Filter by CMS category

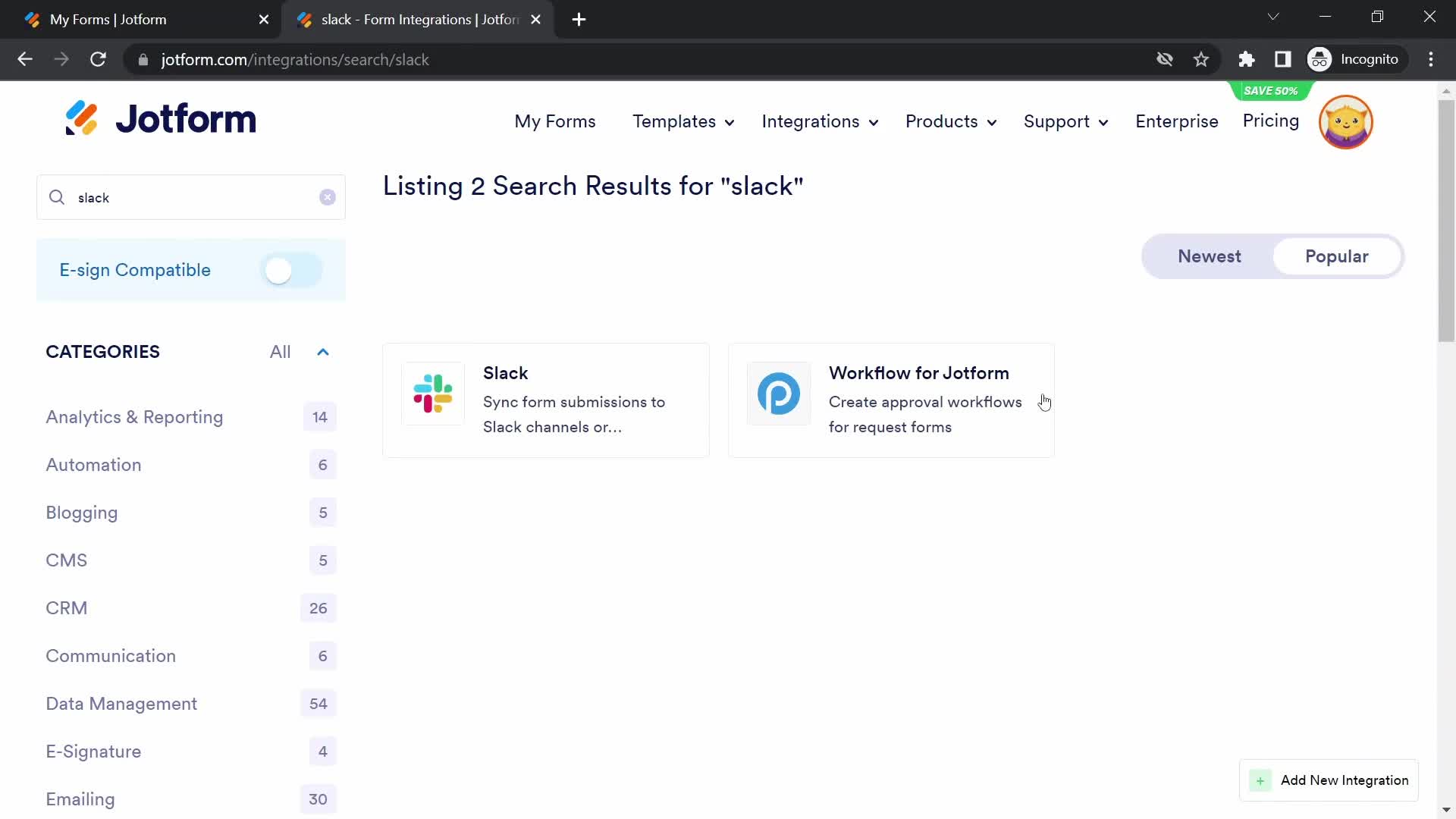tap(67, 560)
